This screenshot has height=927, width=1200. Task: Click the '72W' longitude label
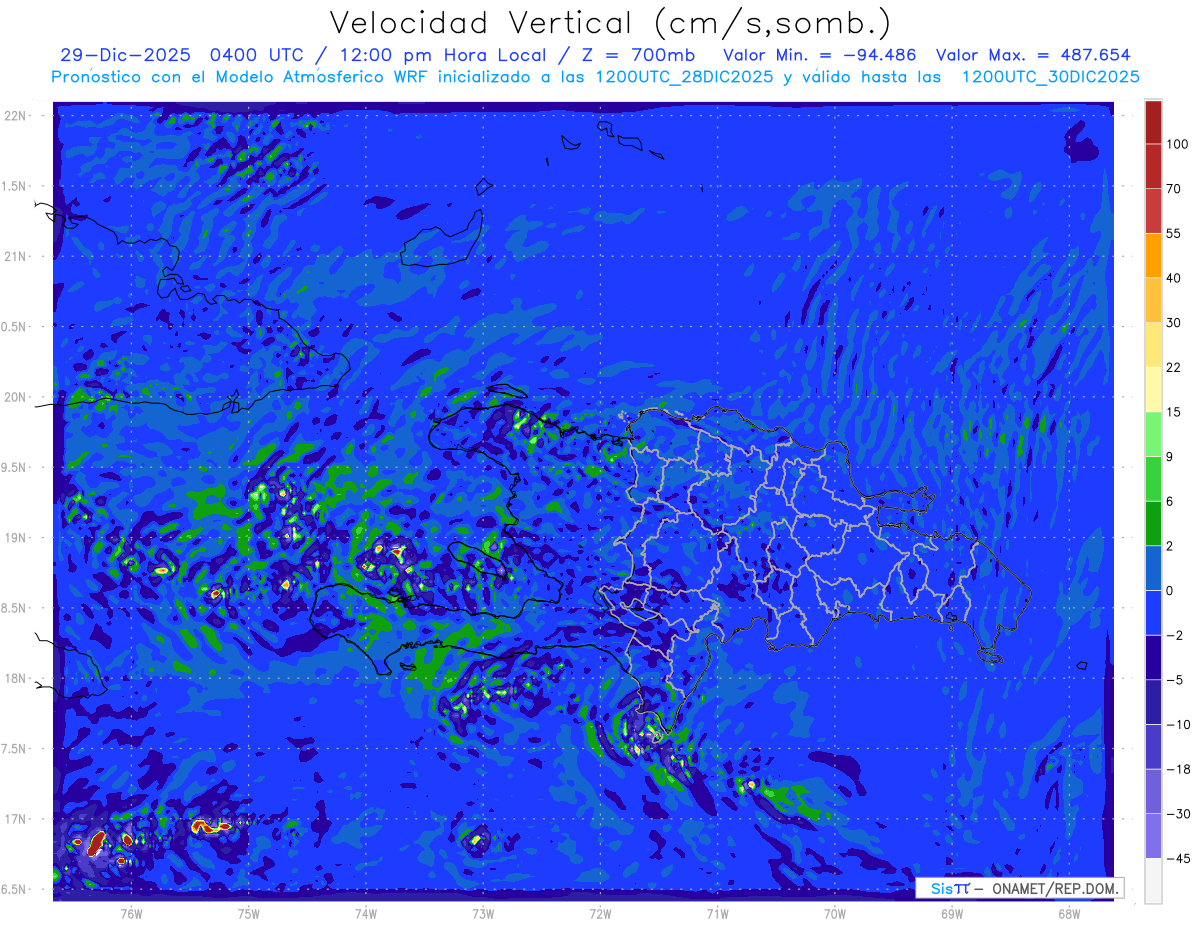coord(600,914)
